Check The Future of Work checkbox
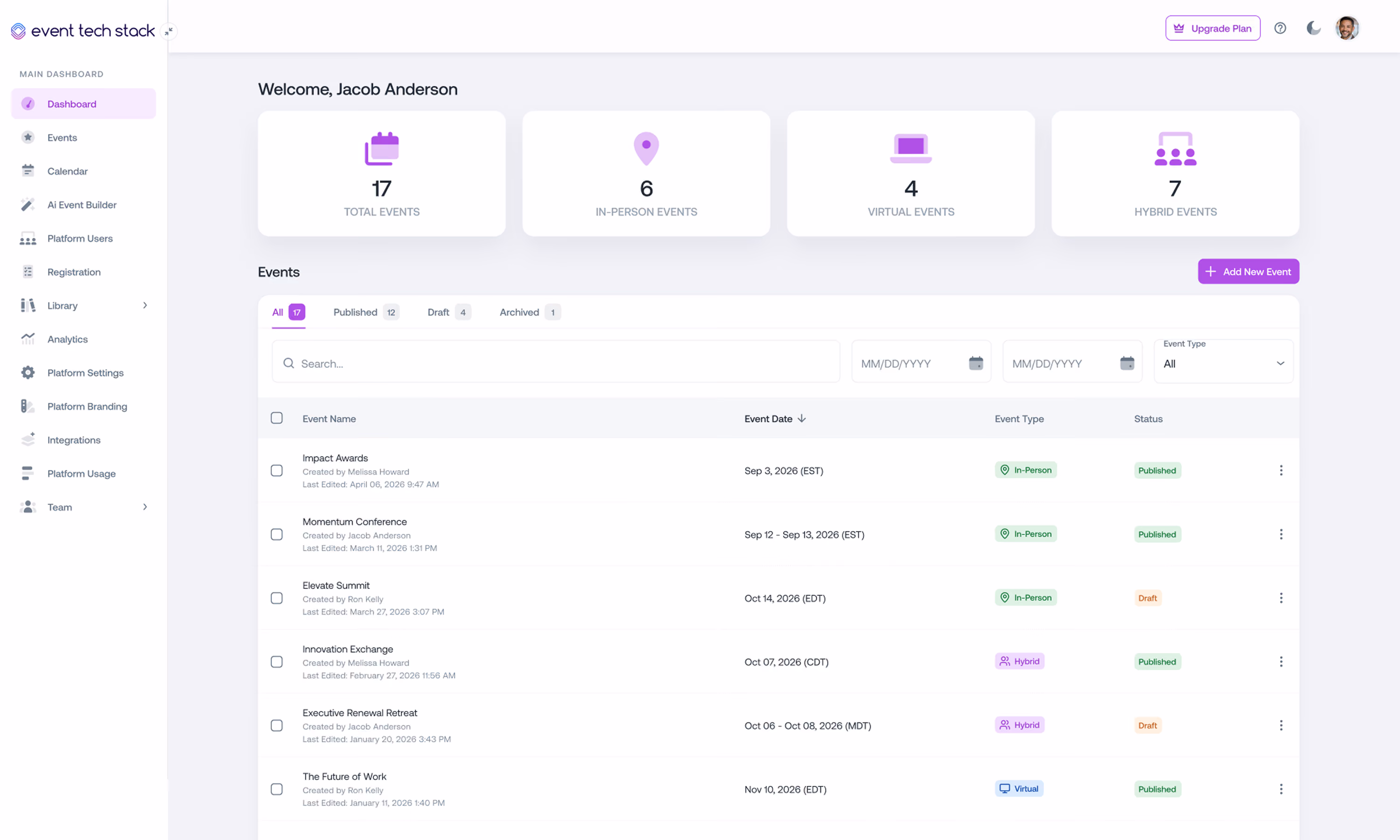Image resolution: width=1400 pixels, height=840 pixels. coord(277,789)
